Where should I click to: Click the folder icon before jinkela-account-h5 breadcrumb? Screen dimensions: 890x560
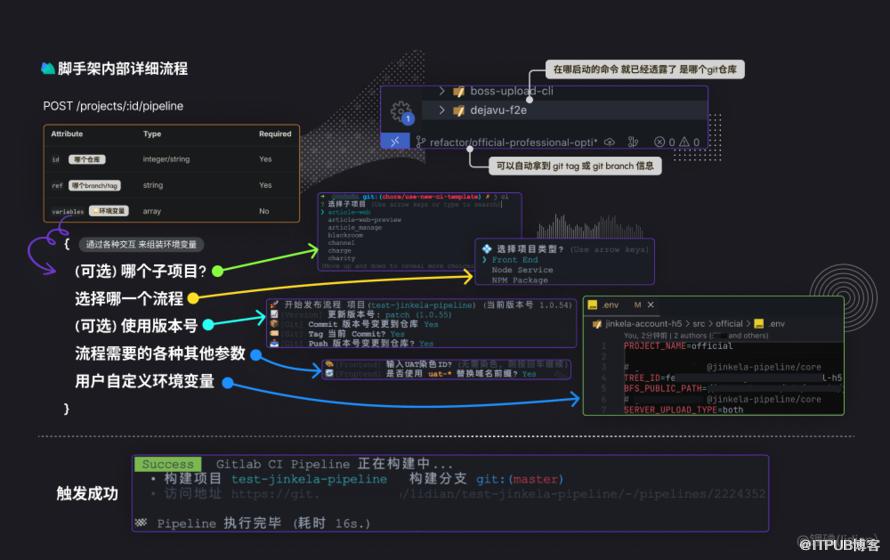[597, 324]
